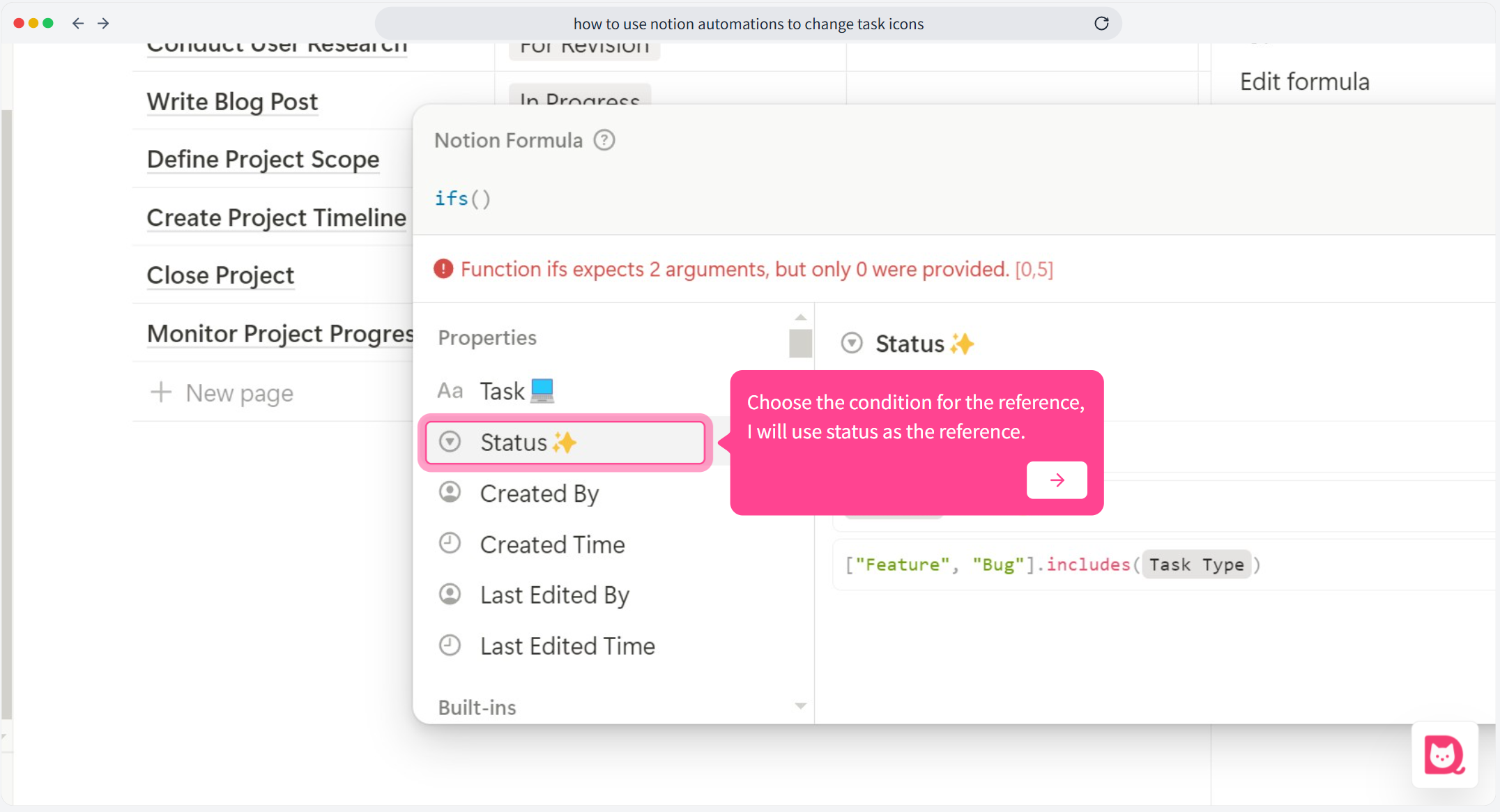This screenshot has width=1500, height=812.
Task: Open the Define Project Scope task
Action: [x=263, y=160]
